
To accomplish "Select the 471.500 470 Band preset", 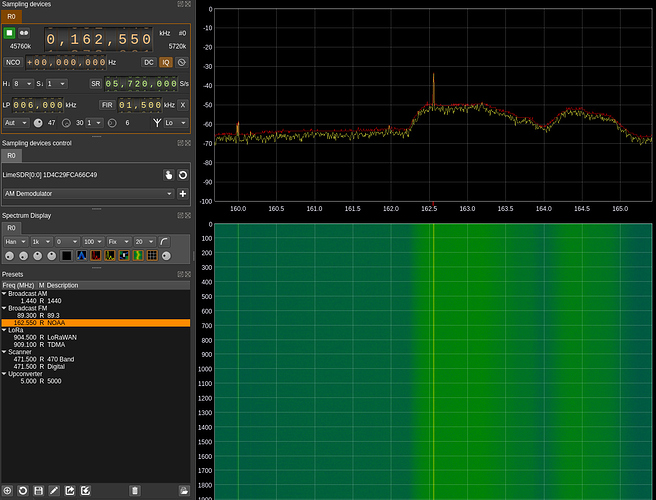I will [x=96, y=359].
